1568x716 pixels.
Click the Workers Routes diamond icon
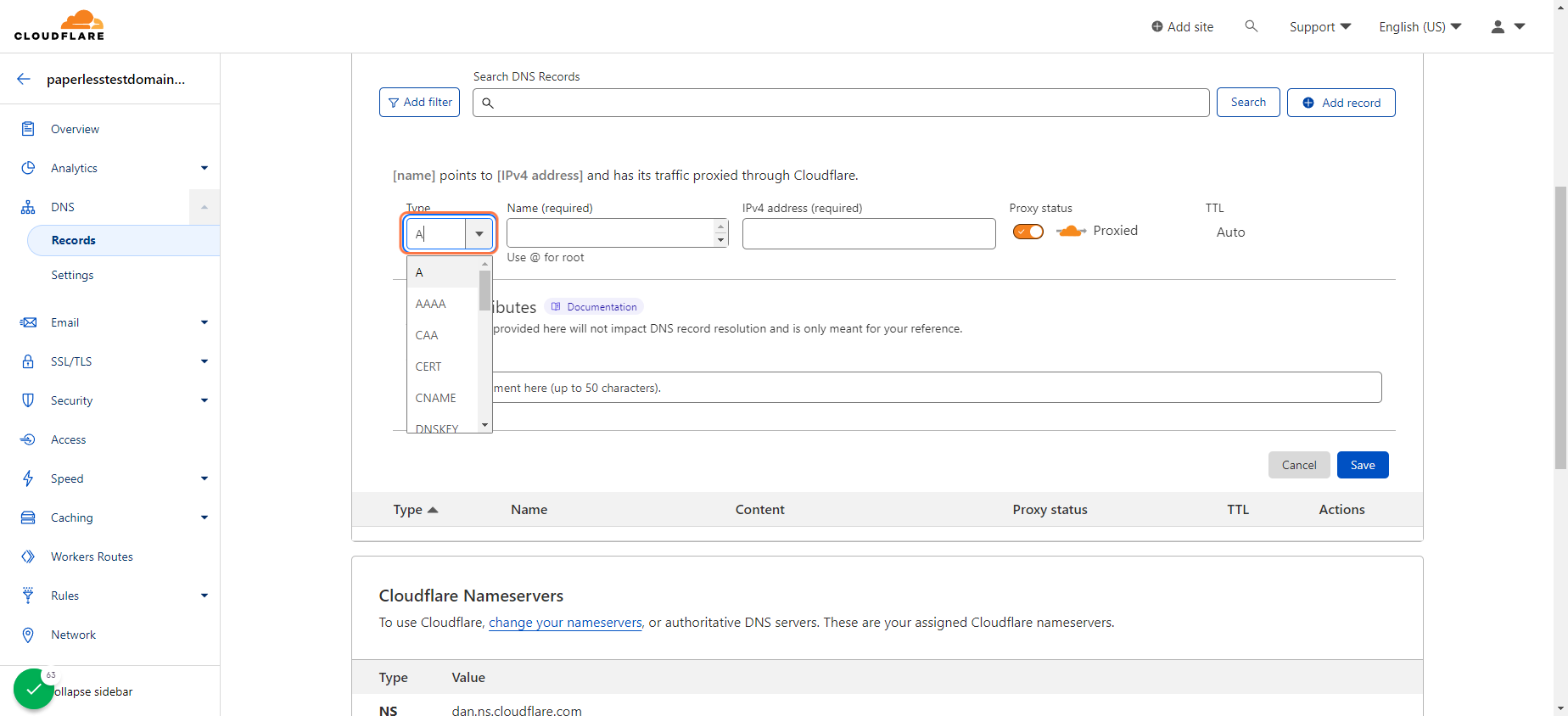pos(28,557)
